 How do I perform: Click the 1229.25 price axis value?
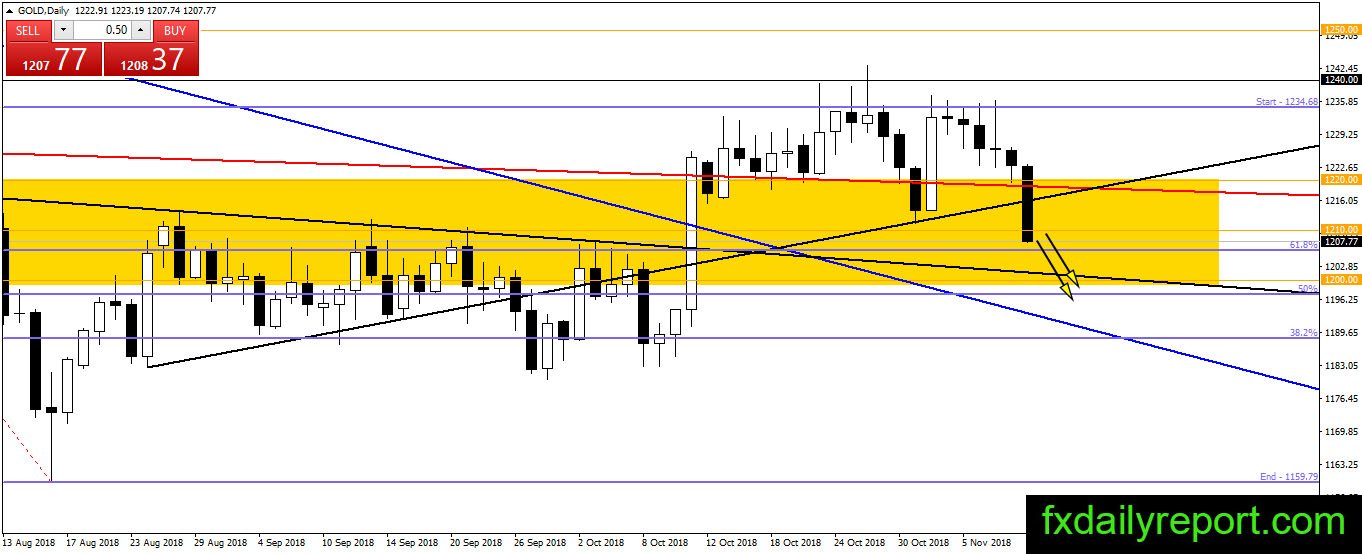click(x=1339, y=135)
